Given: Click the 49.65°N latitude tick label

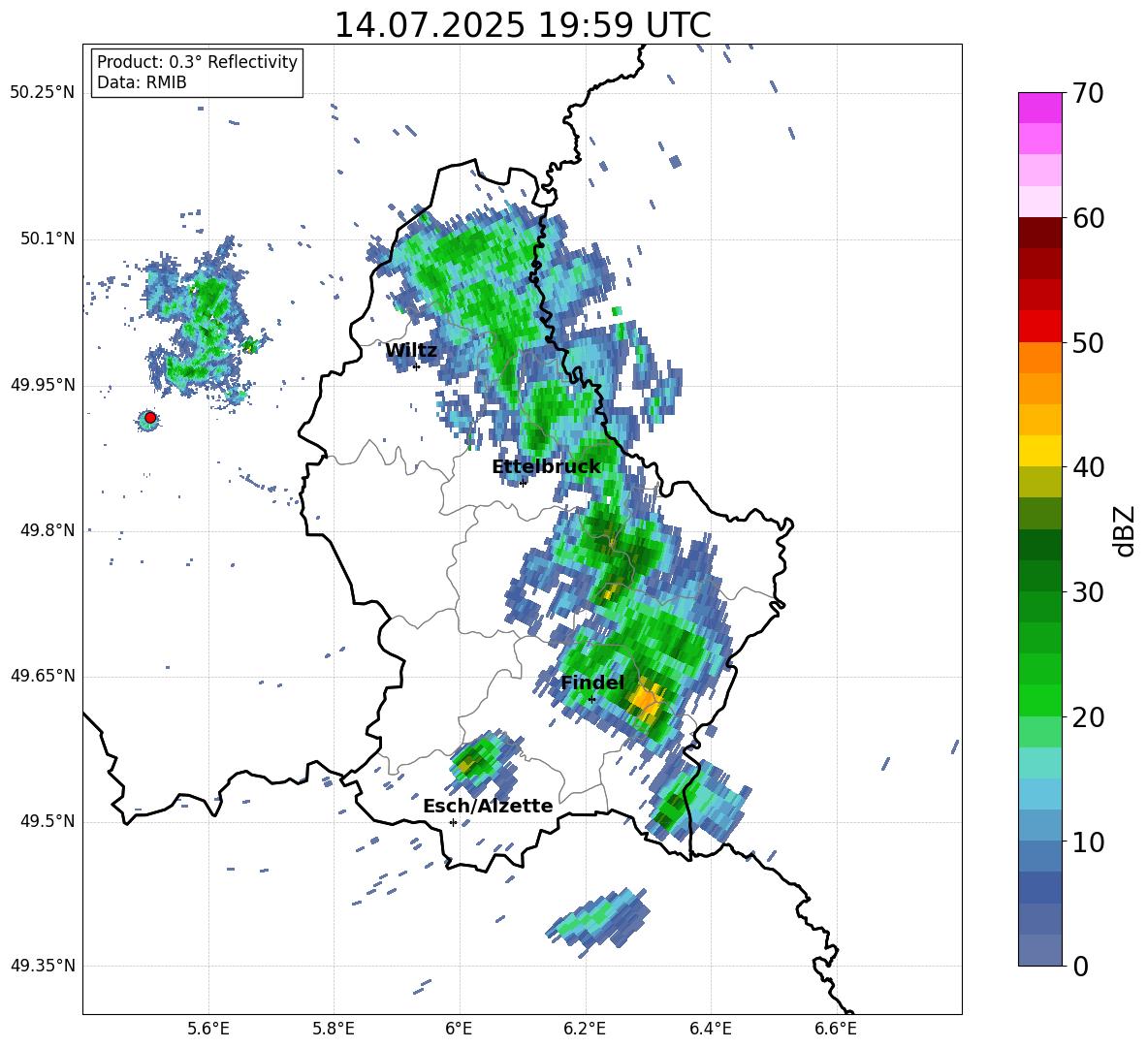Looking at the screenshot, I should tap(43, 676).
